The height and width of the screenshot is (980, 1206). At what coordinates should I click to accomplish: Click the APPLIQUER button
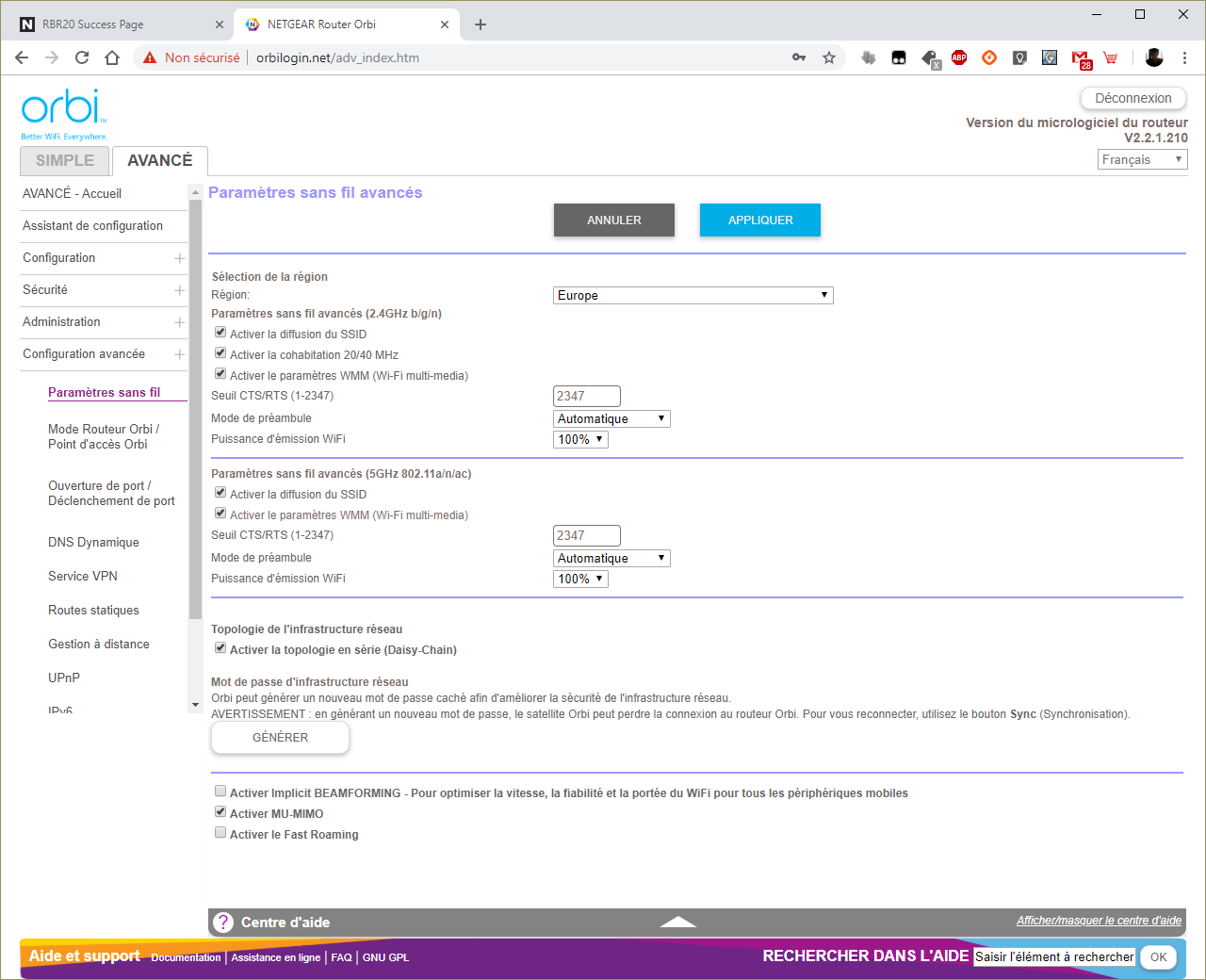pyautogui.click(x=760, y=220)
